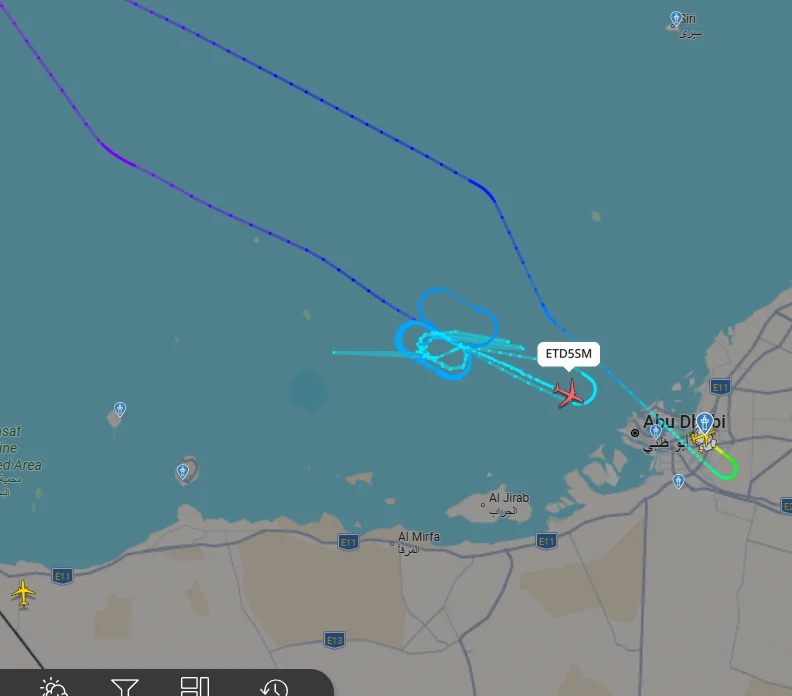
Task: Select the yellow aircraft near lower-left E11
Action: click(23, 592)
